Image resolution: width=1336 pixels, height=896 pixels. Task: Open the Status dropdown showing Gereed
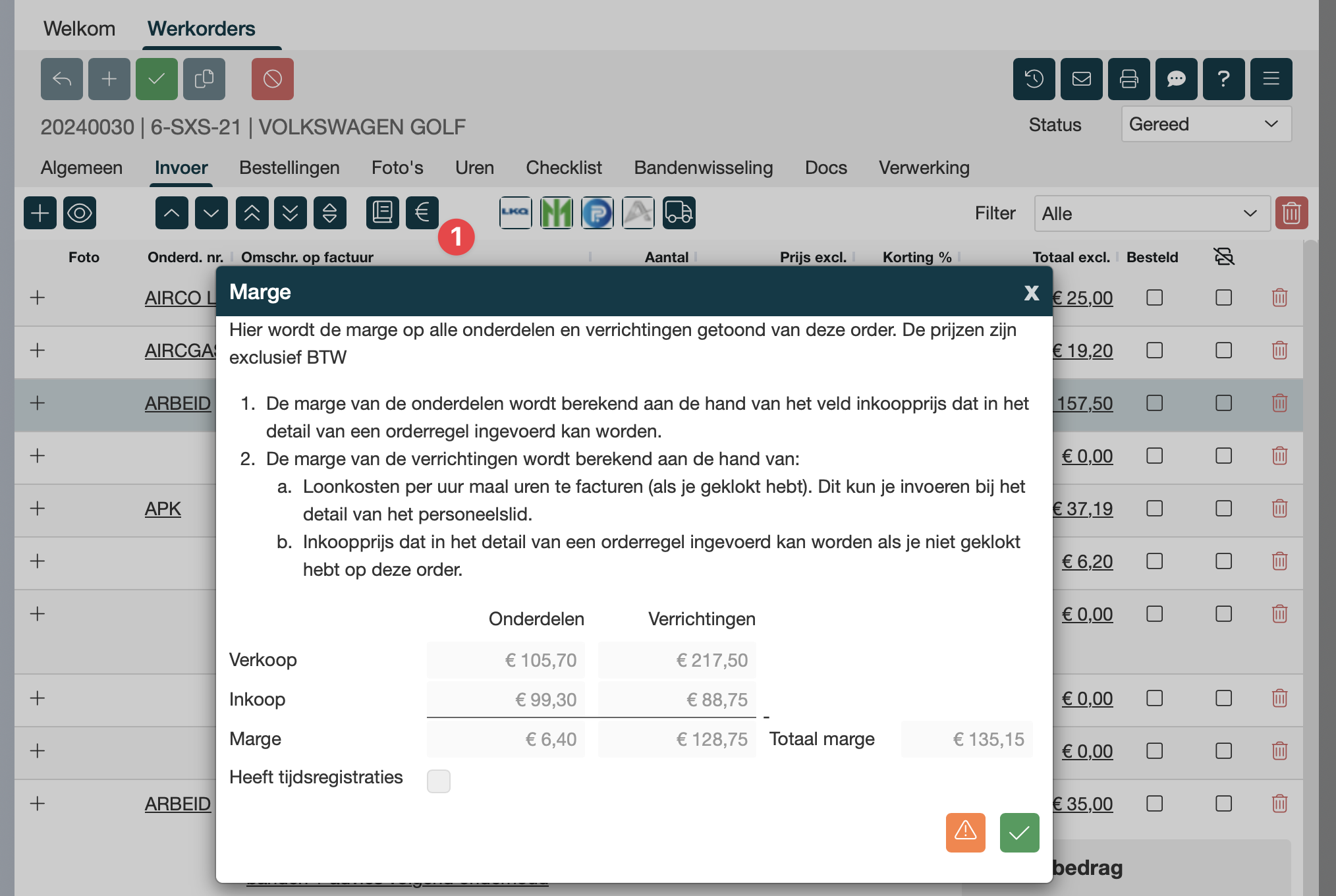(x=1206, y=124)
